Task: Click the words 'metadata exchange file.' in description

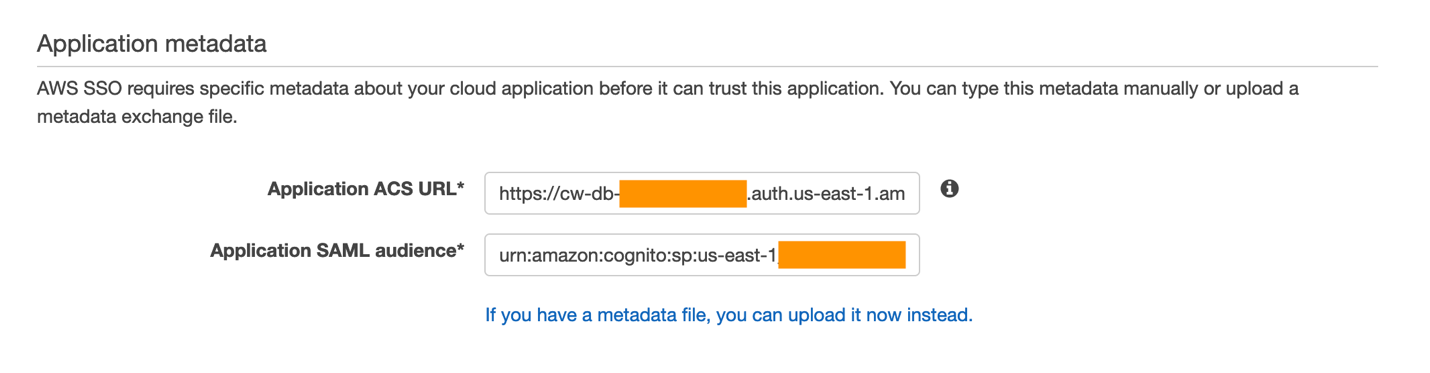Action: [x=139, y=116]
